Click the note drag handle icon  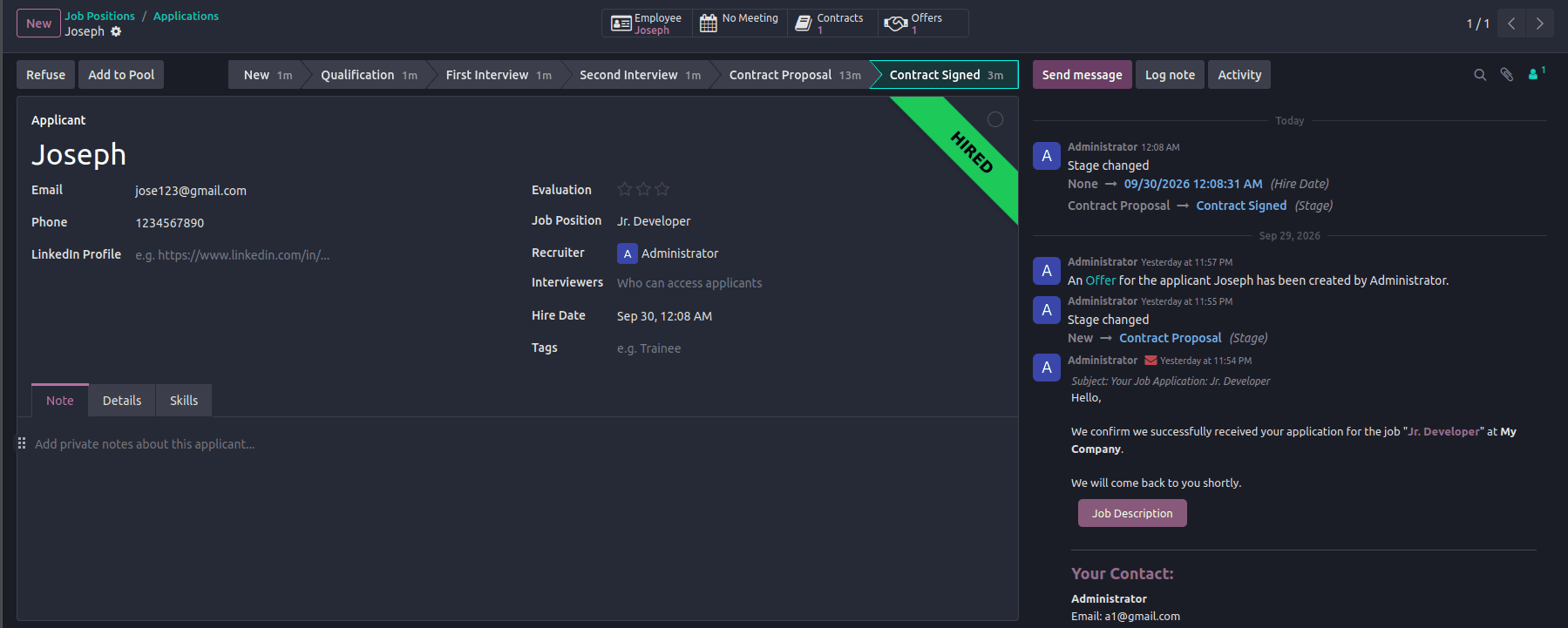click(x=22, y=443)
